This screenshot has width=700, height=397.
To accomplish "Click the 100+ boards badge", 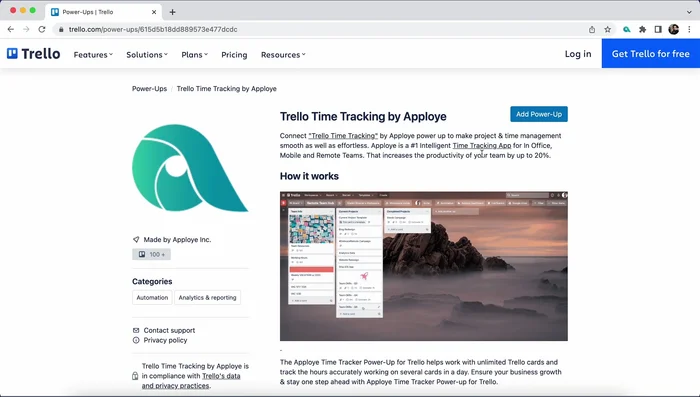I will 151,254.
